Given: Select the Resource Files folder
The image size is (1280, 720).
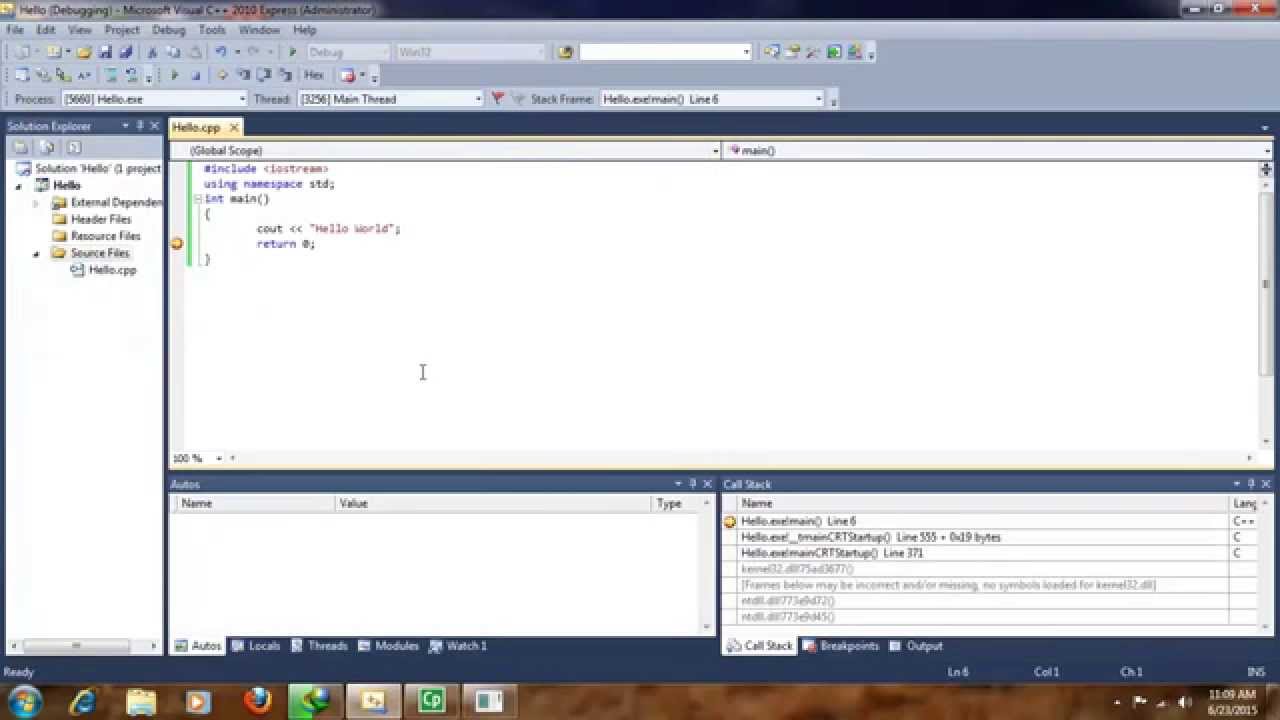Looking at the screenshot, I should point(105,236).
